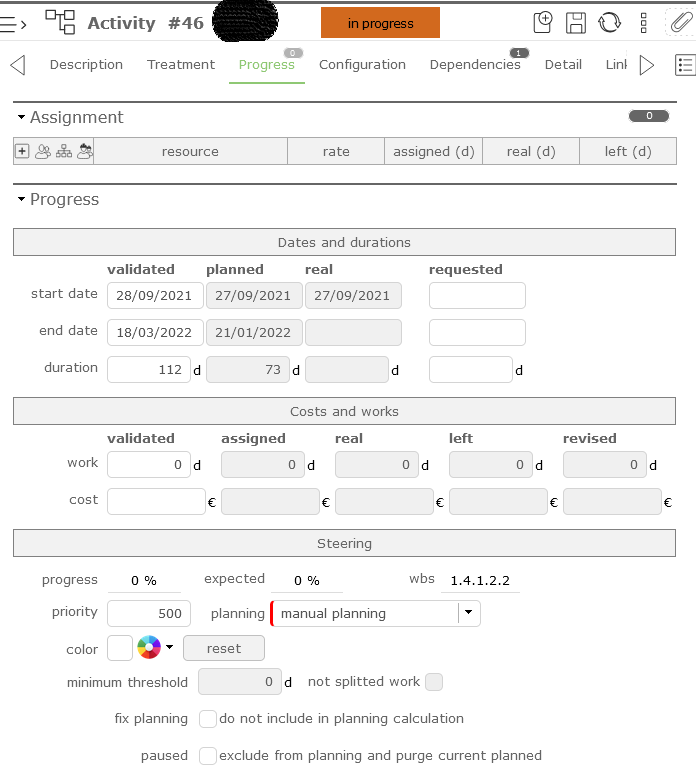
Task: Toggle the not splitted work checkbox
Action: pyautogui.click(x=434, y=682)
